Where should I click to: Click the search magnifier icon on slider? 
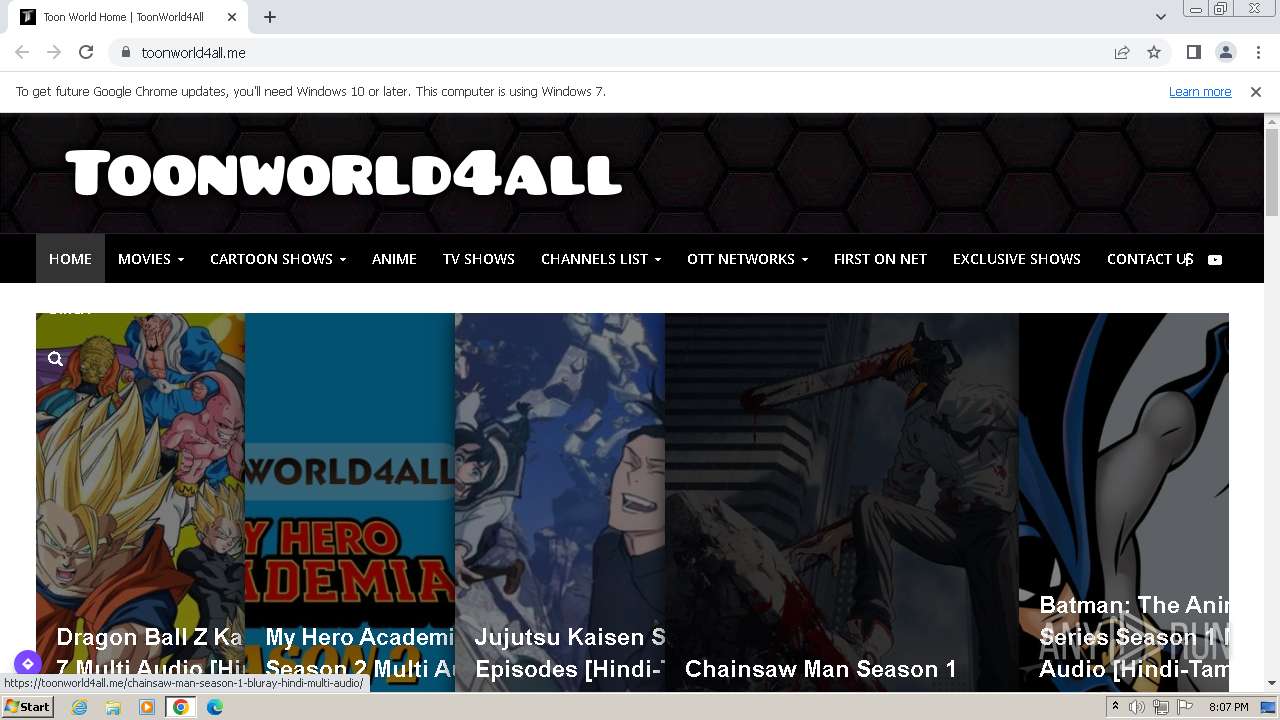pyautogui.click(x=56, y=359)
